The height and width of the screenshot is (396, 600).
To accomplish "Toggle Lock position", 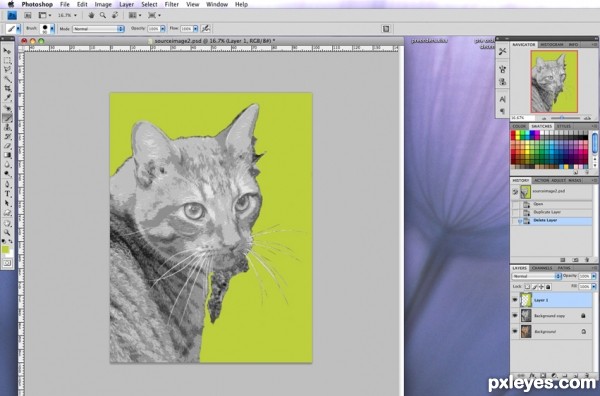I will (x=541, y=287).
